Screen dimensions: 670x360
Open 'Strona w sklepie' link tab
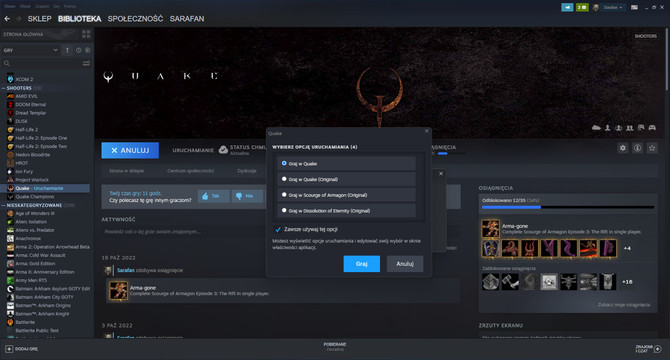point(126,171)
